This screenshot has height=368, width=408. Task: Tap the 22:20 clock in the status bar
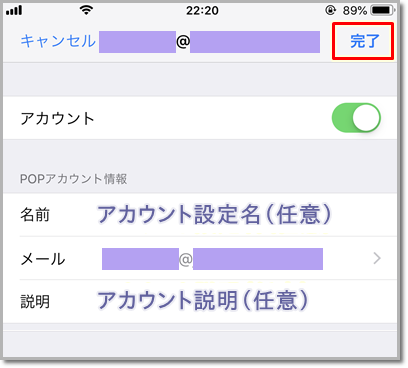pos(202,11)
